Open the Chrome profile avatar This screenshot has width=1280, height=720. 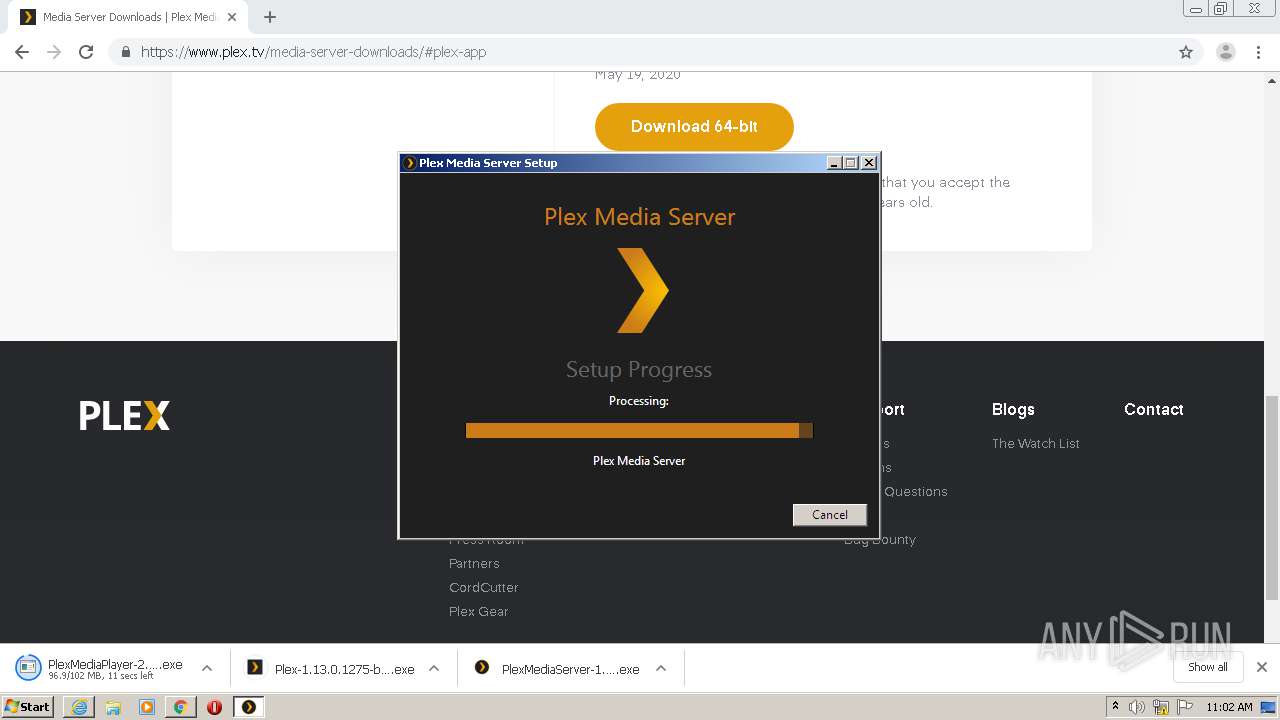[1226, 52]
